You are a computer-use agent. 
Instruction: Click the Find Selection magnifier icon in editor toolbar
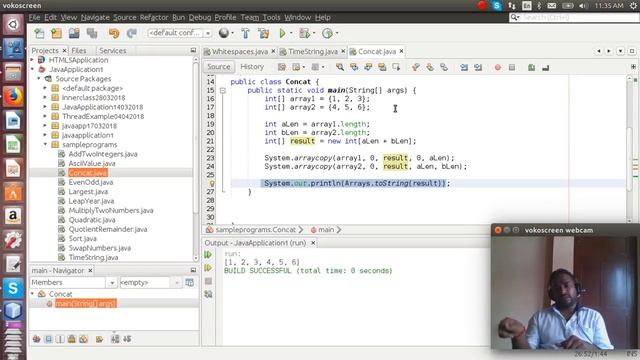pyautogui.click(x=340, y=67)
